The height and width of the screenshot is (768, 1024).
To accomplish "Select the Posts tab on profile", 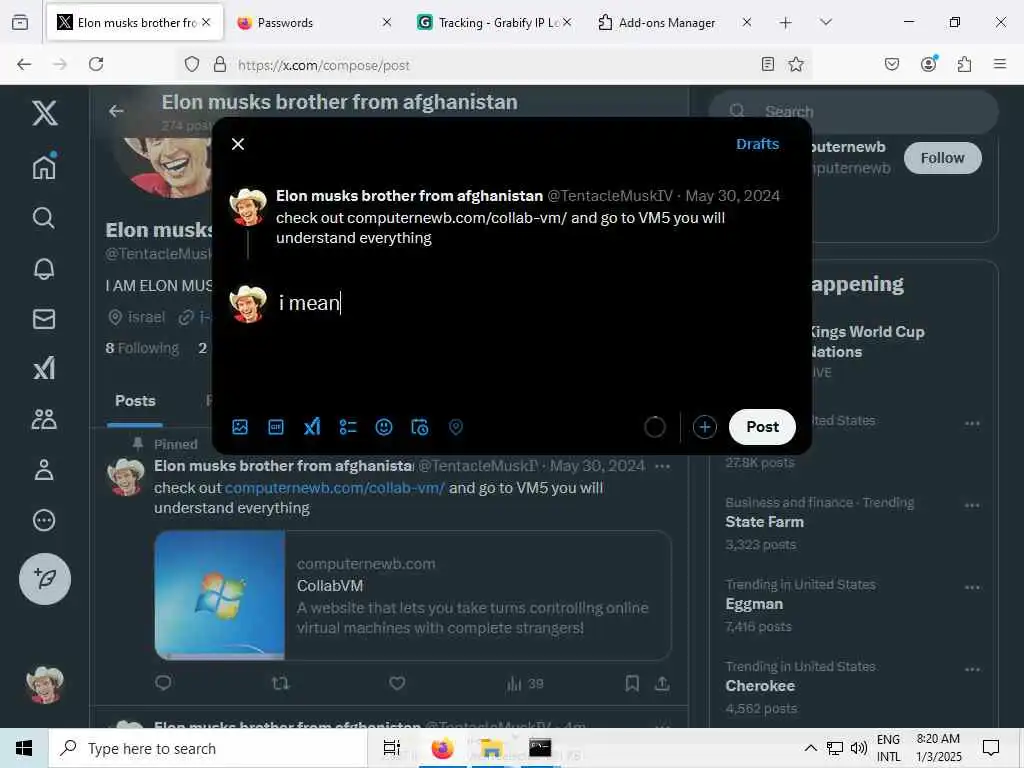I will 135,401.
